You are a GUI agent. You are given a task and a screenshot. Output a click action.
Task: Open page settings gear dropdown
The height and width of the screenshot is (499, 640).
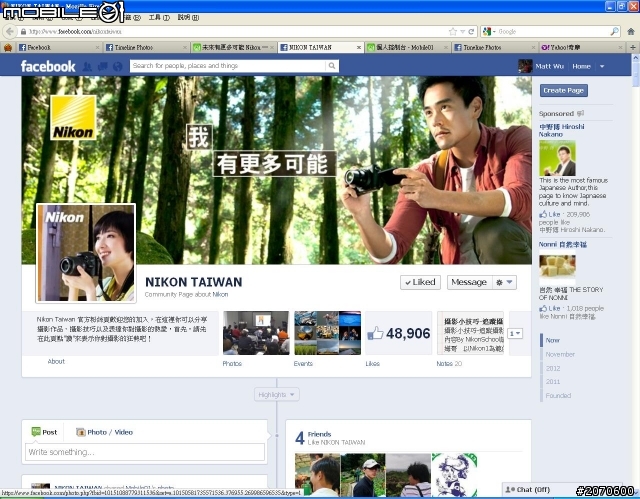coord(504,282)
